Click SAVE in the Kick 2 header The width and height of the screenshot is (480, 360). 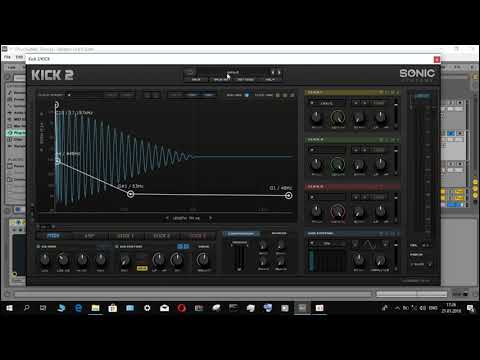(x=196, y=80)
